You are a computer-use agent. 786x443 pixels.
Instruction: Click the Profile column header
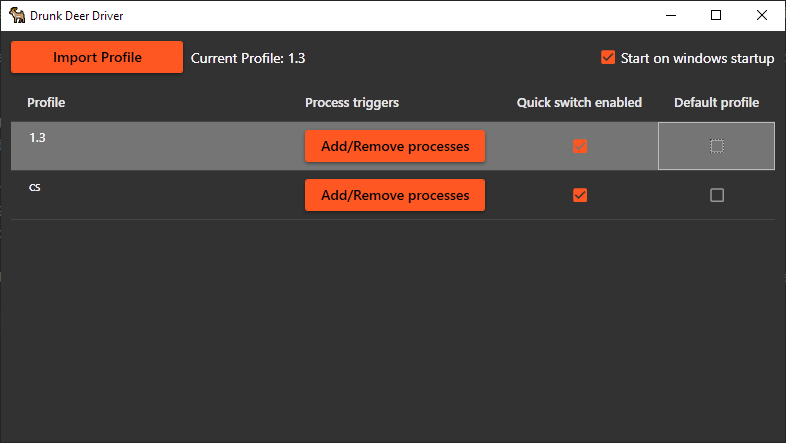click(46, 103)
